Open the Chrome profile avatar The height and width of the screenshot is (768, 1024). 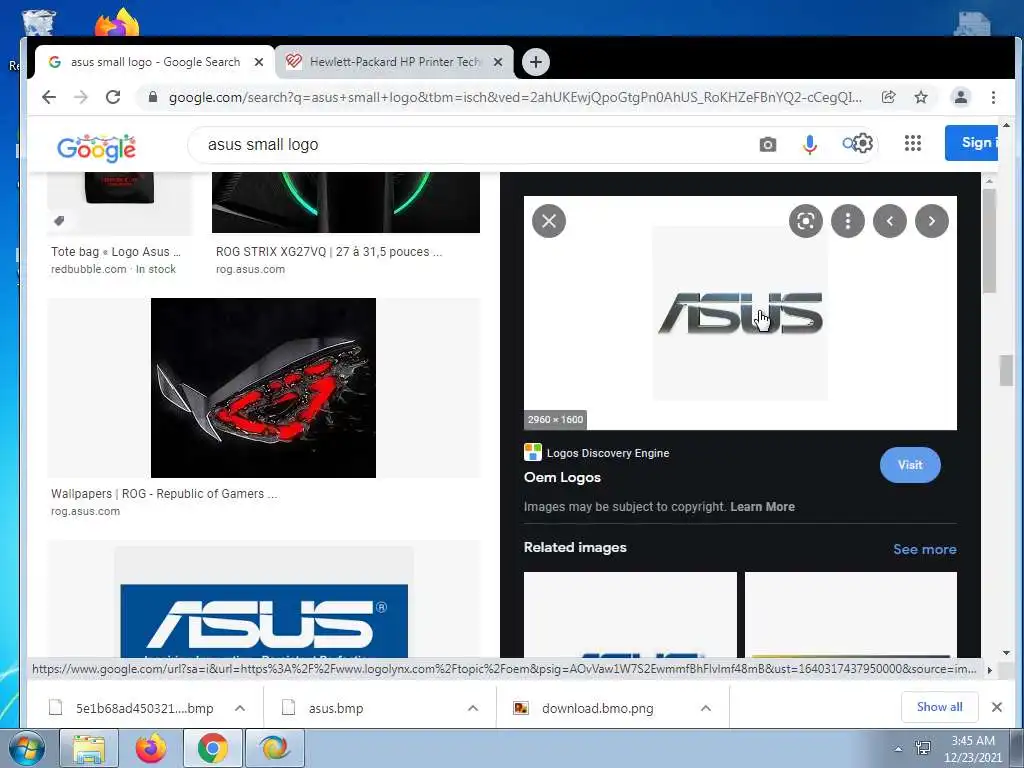[x=961, y=97]
